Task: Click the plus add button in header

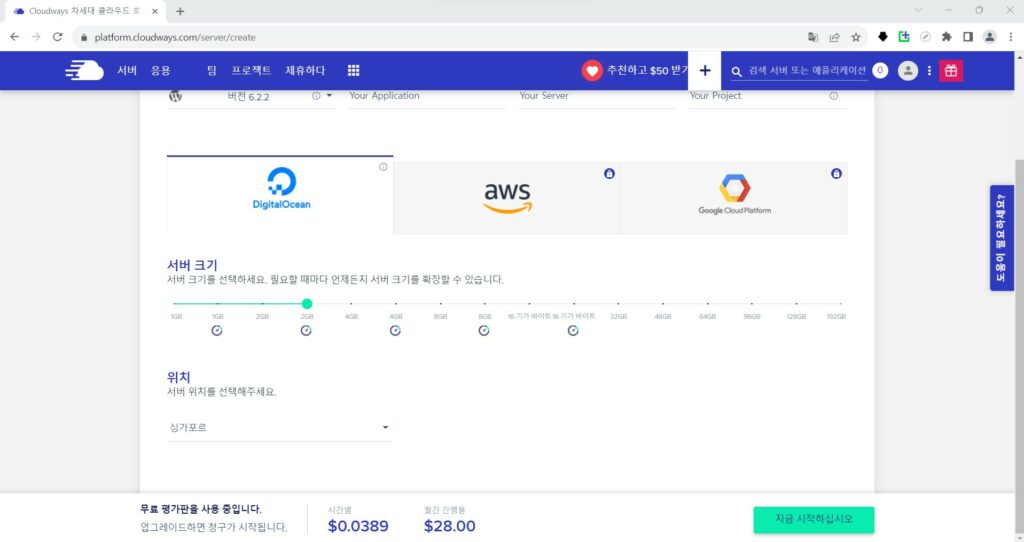Action: click(x=705, y=71)
